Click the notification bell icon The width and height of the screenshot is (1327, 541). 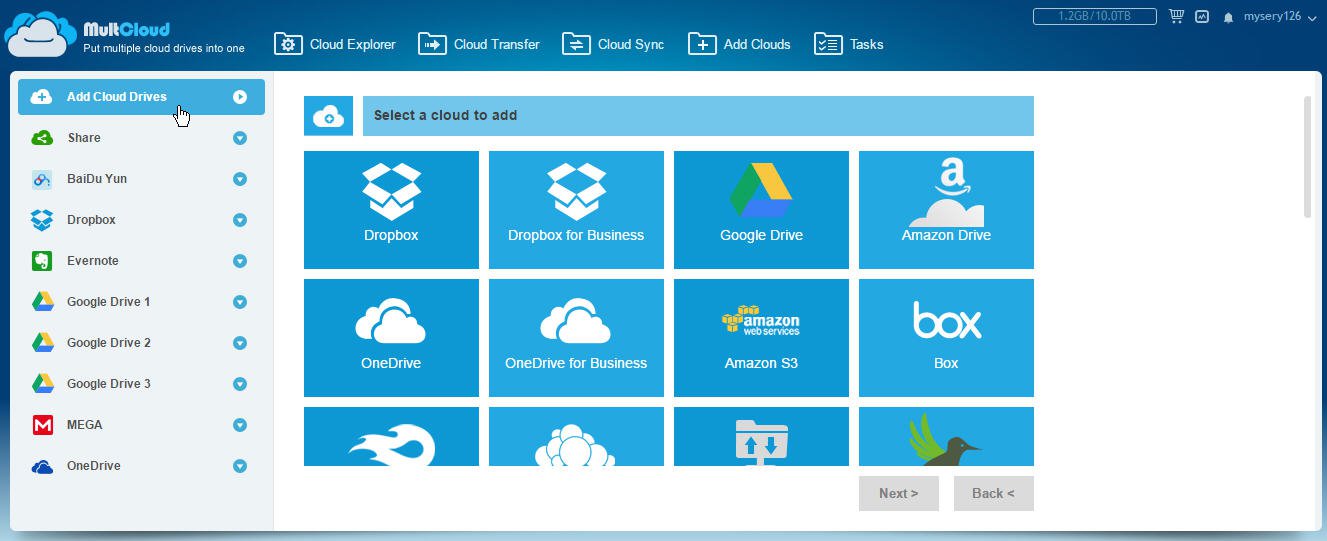tap(1228, 18)
